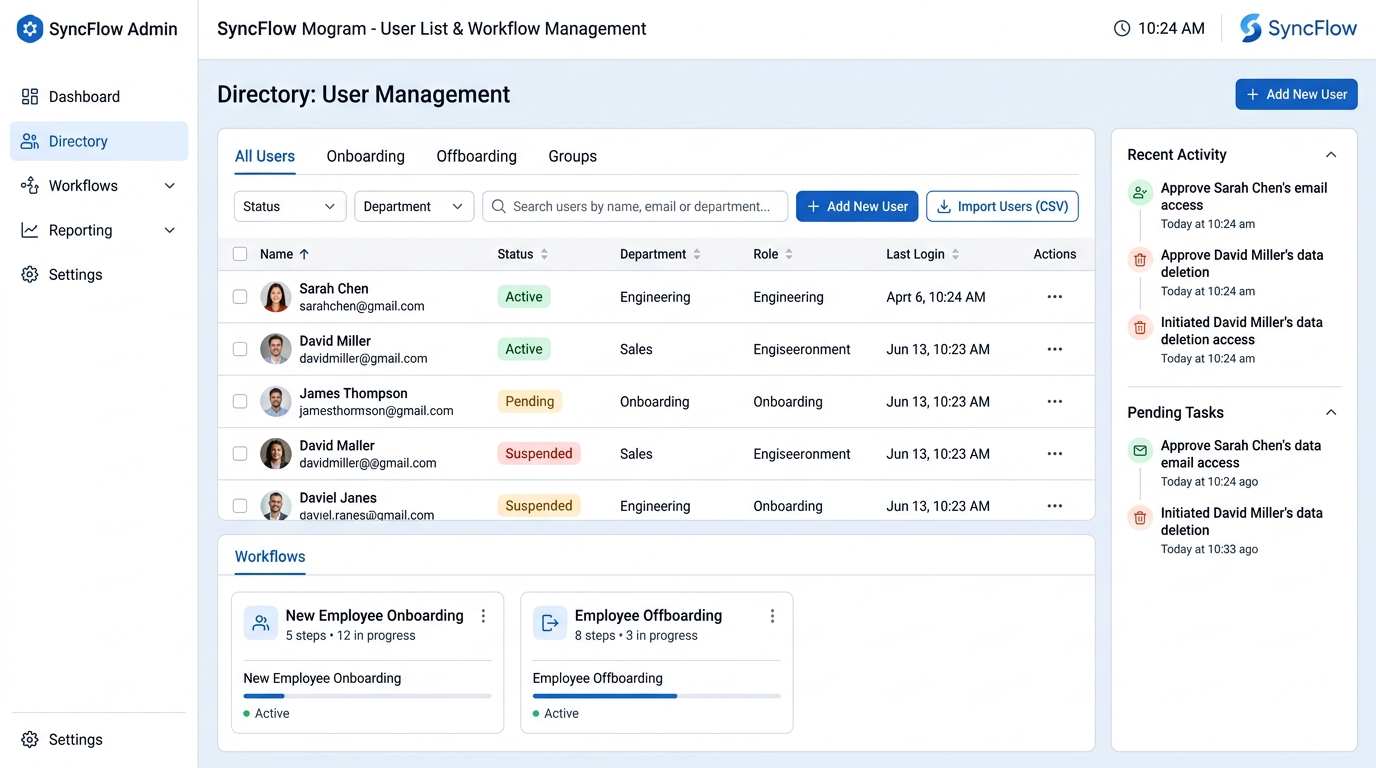Click the SyncFlow Admin gear logo

[x=30, y=29]
